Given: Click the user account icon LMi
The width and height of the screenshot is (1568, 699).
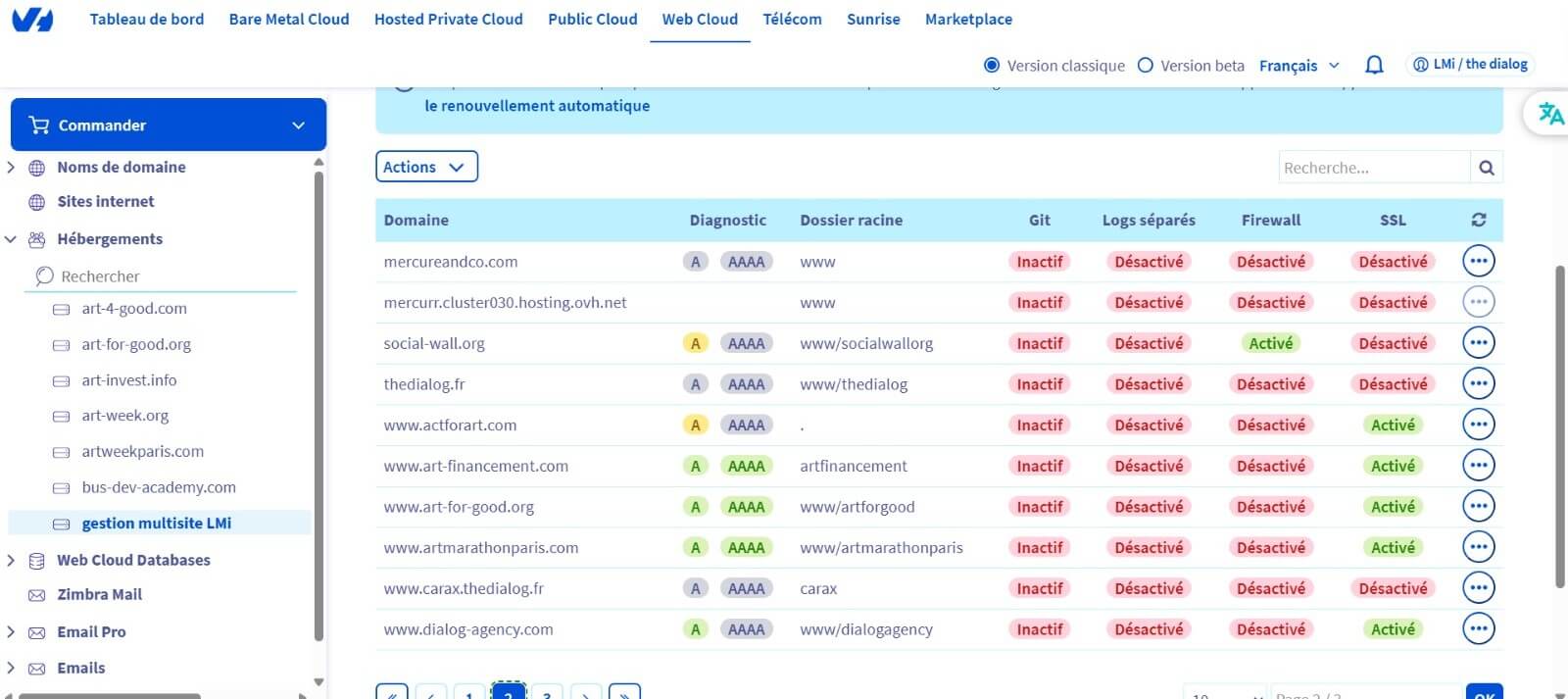Looking at the screenshot, I should click(x=1420, y=64).
